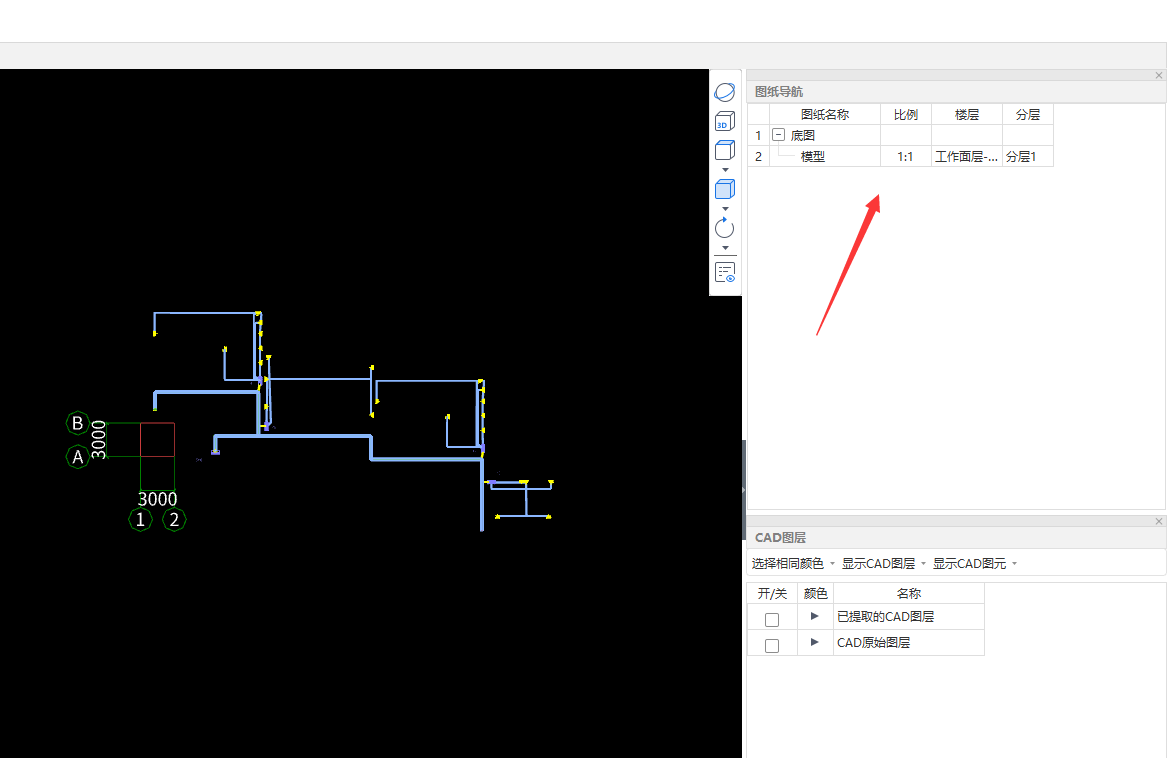Viewport: 1167px width, 758px height.
Task: Click axis bubble B on the canvas
Action: [x=77, y=423]
